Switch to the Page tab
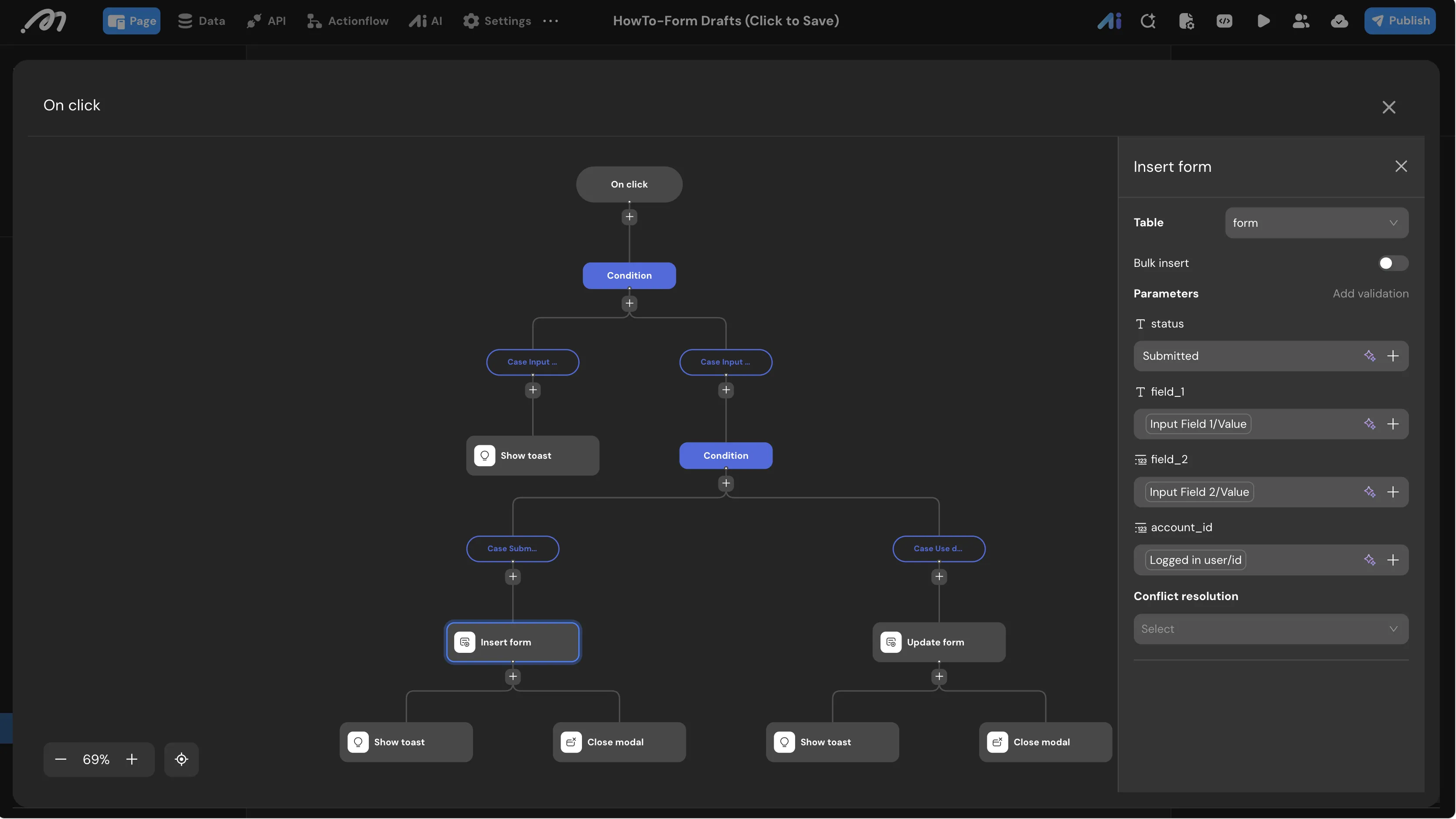Viewport: 1456px width, 819px height. pos(132,21)
